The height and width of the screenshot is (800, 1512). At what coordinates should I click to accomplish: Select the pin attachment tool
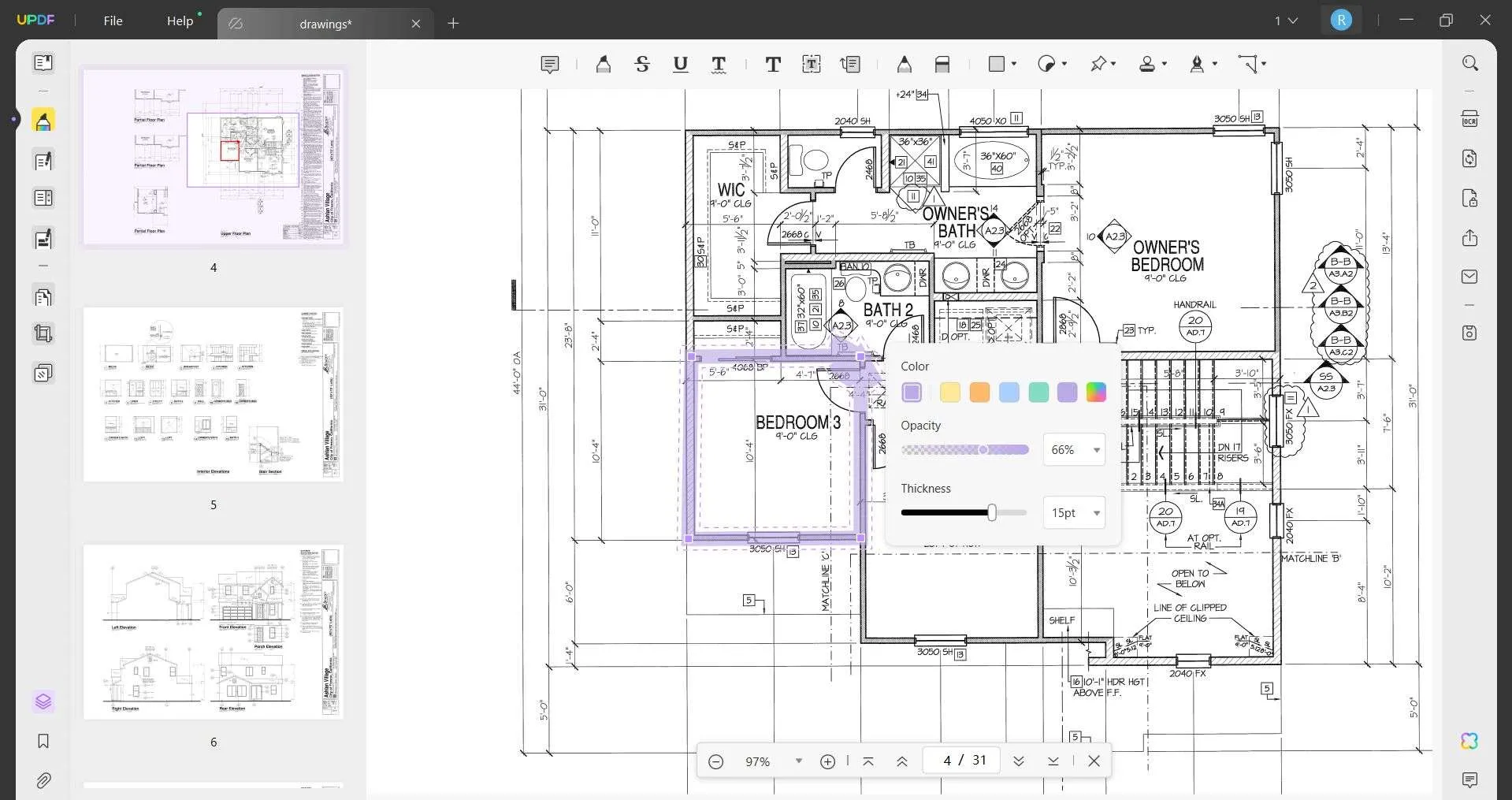tap(1098, 65)
